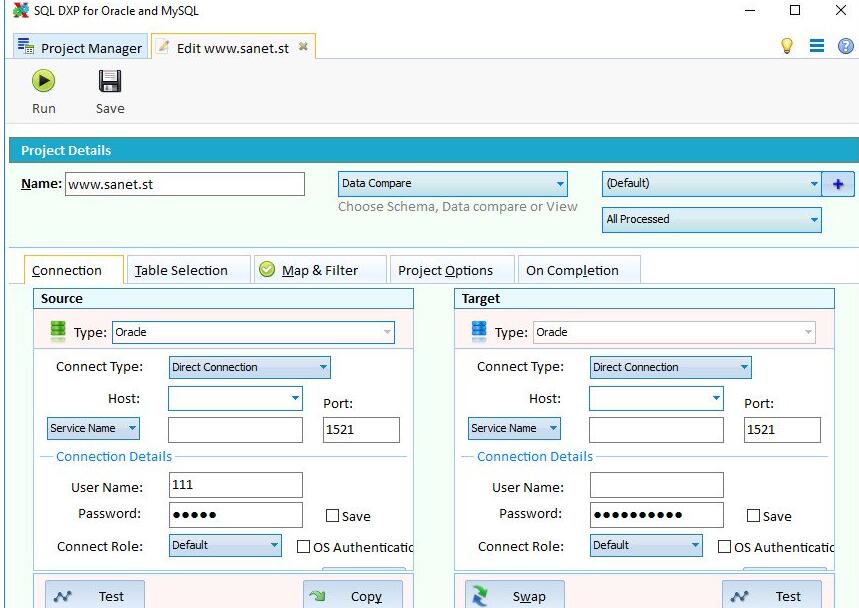The height and width of the screenshot is (608, 859).
Task: Switch to Table Selection tab
Action: tap(188, 270)
